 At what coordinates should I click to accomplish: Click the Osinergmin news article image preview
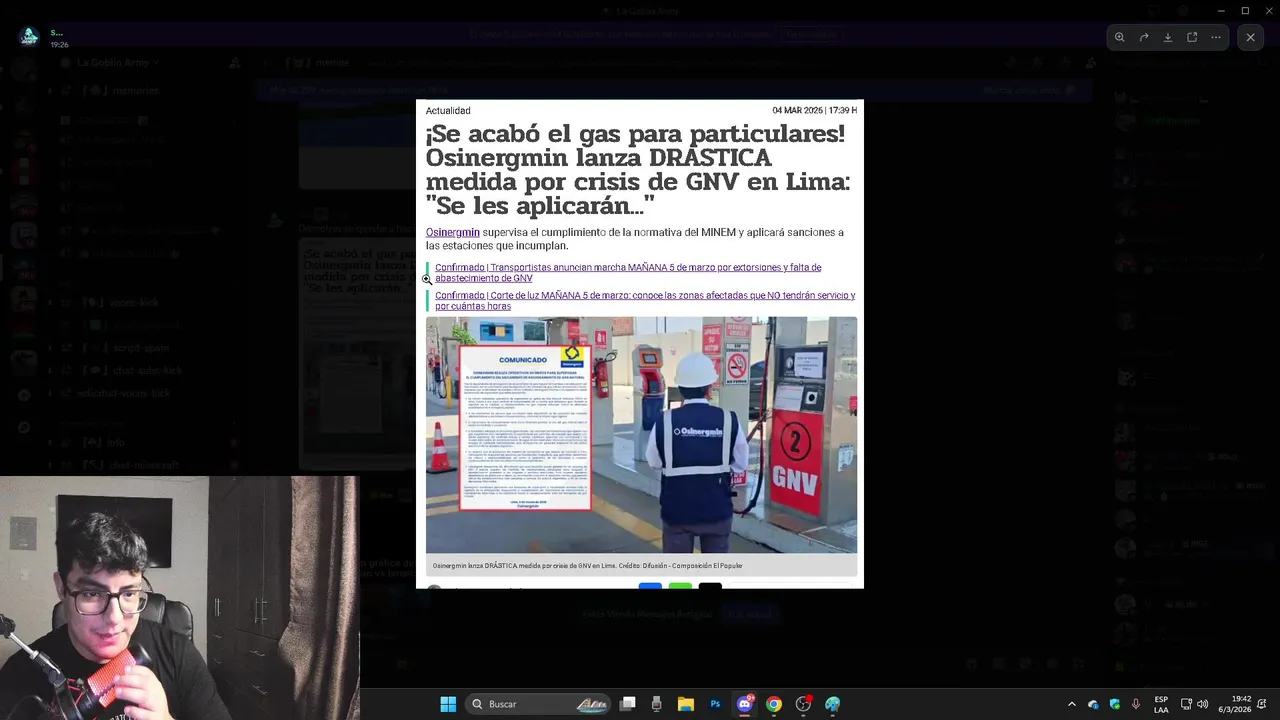[640, 344]
